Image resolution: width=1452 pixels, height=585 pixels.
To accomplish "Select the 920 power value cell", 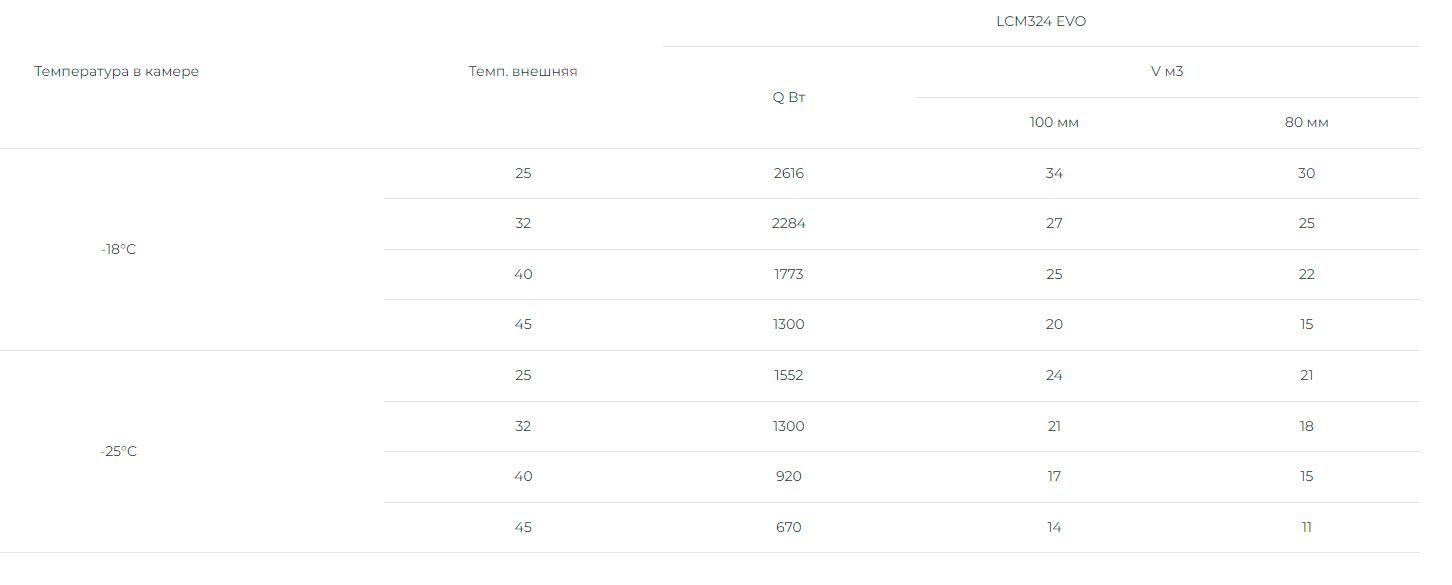I will click(789, 477).
